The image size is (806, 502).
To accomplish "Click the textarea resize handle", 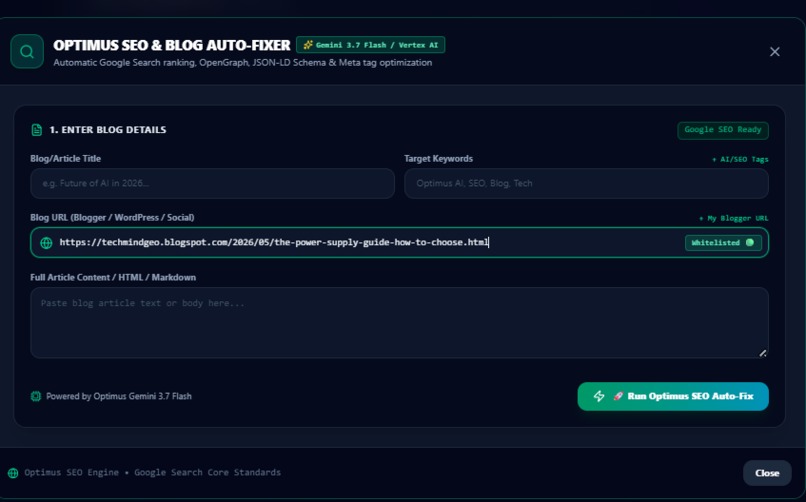I will pos(763,353).
